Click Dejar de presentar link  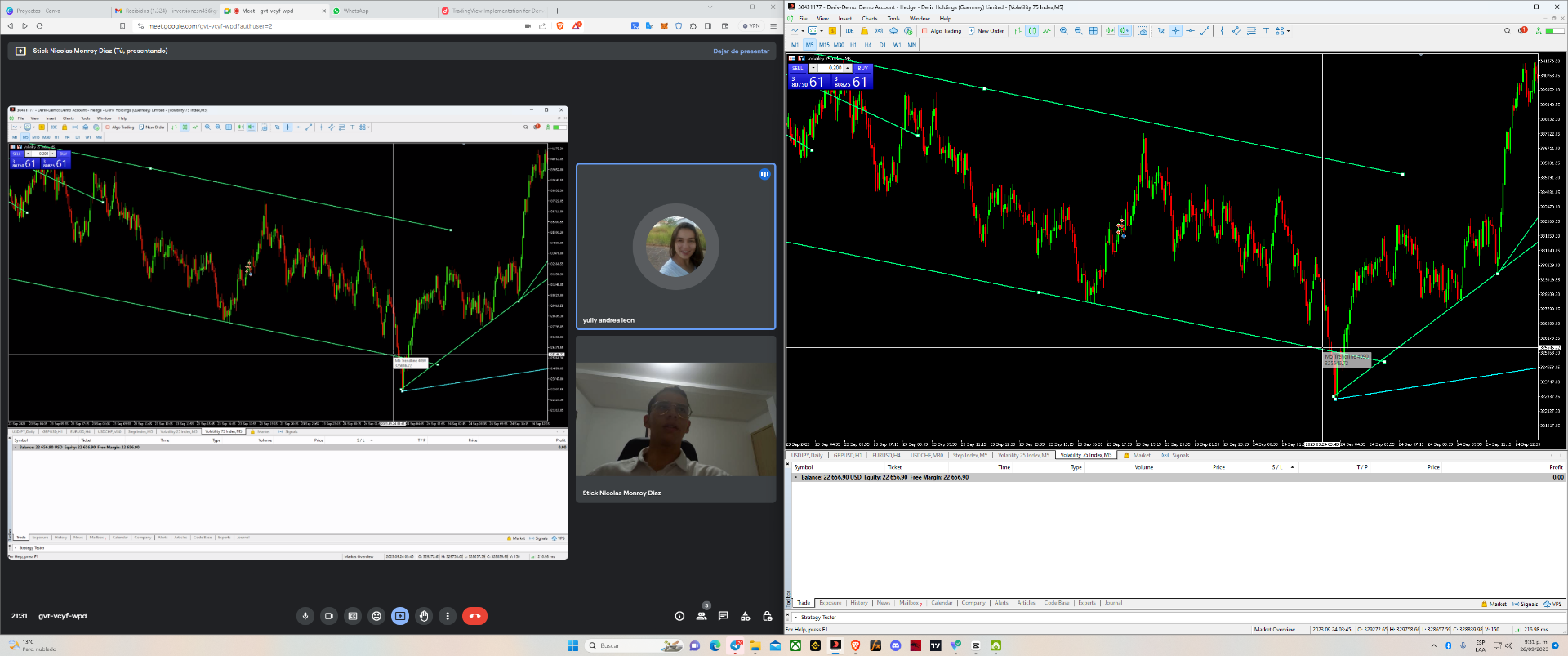[741, 51]
